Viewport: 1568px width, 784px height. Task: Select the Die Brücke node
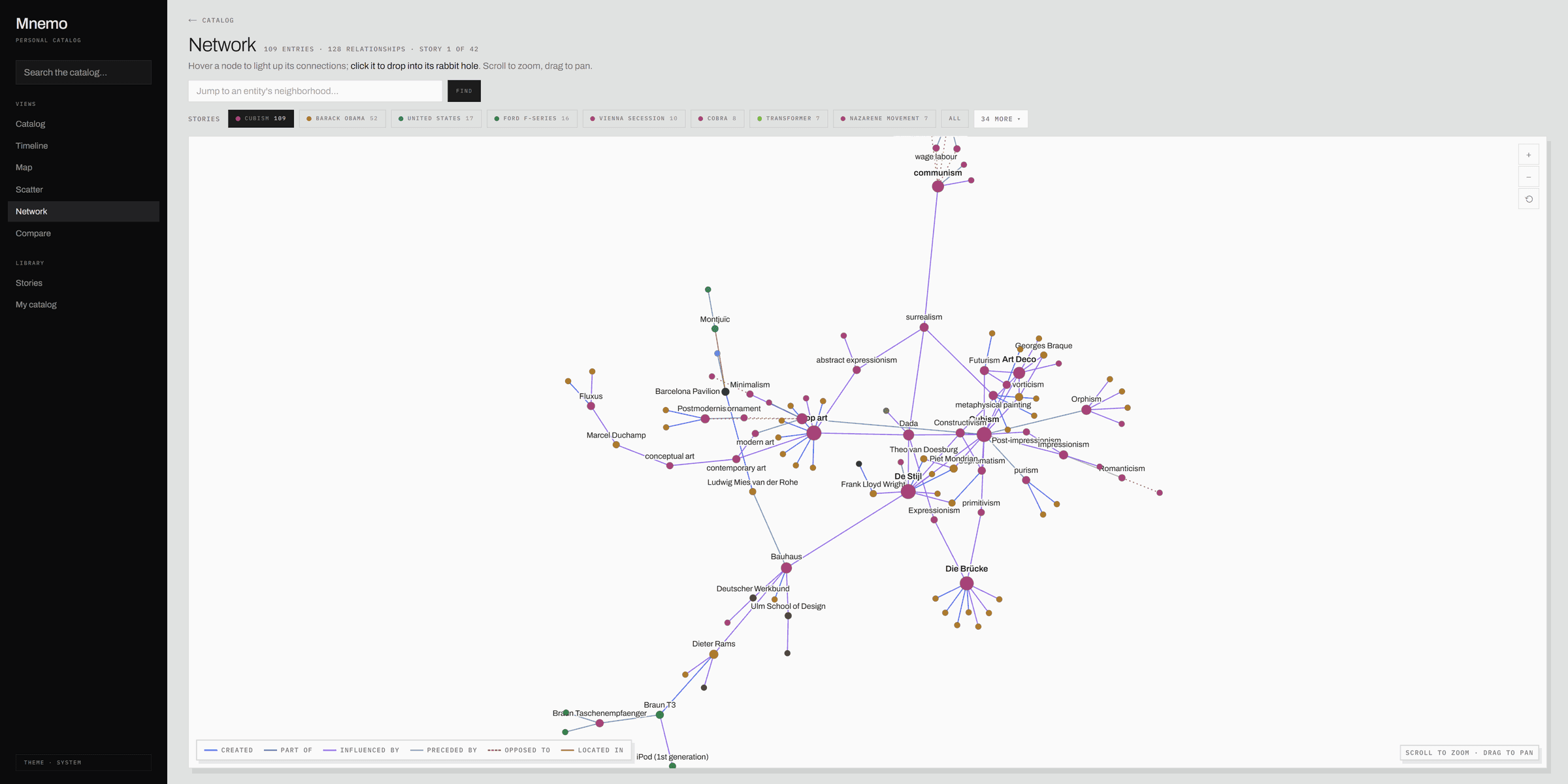[966, 583]
